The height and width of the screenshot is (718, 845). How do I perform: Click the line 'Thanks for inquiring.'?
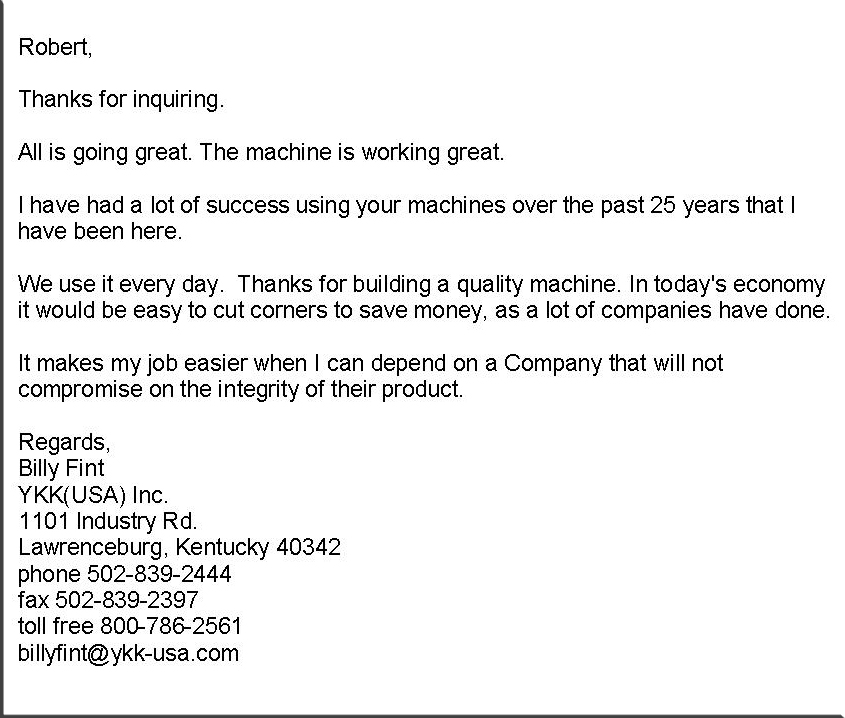pyautogui.click(x=121, y=100)
